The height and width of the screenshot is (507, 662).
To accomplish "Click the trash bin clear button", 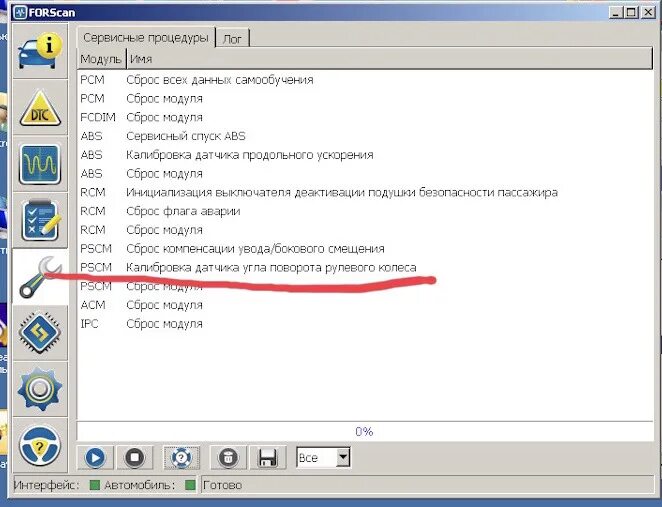I will (228, 458).
